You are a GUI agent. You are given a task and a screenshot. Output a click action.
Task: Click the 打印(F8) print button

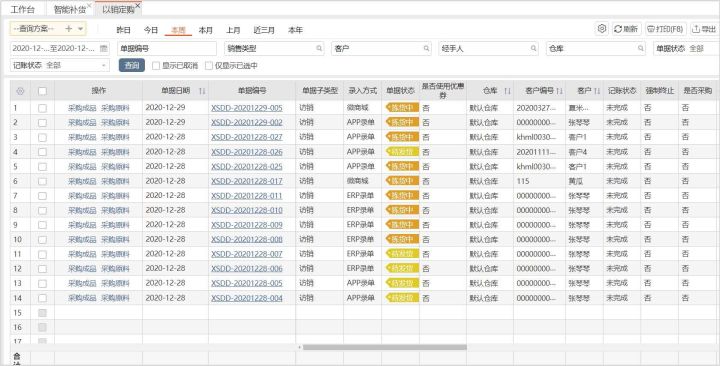pyautogui.click(x=666, y=29)
